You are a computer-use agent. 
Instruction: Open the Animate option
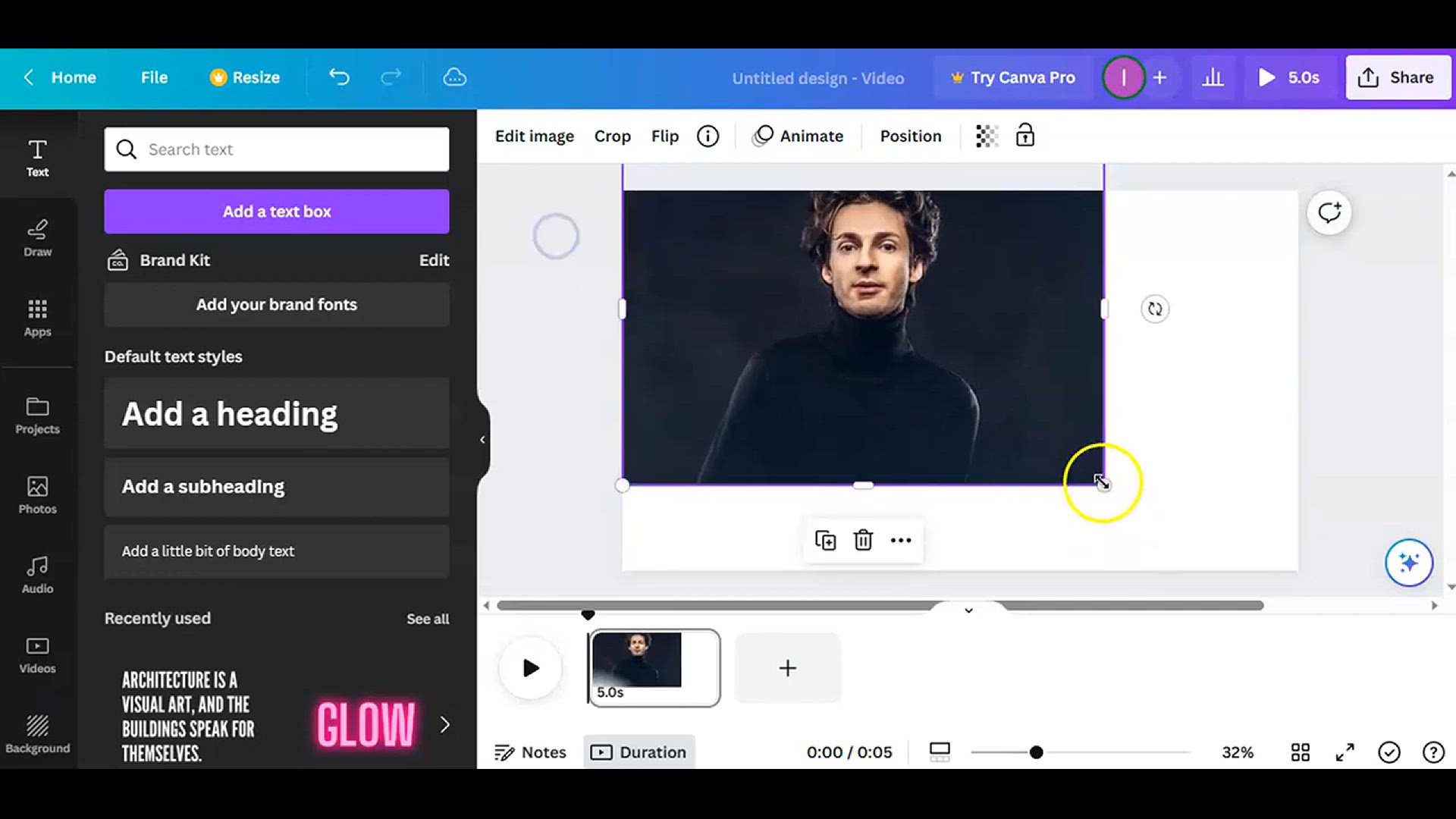[798, 136]
